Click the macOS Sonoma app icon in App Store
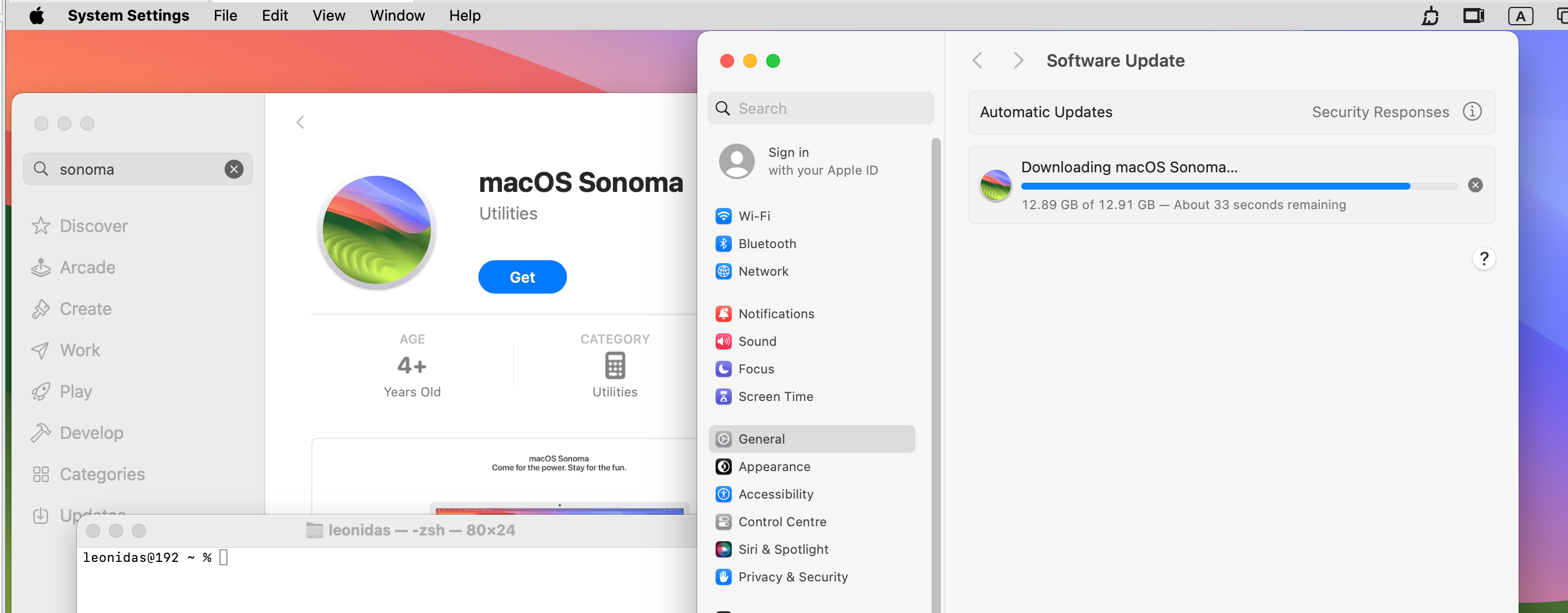This screenshot has height=613, width=1568. [x=377, y=230]
